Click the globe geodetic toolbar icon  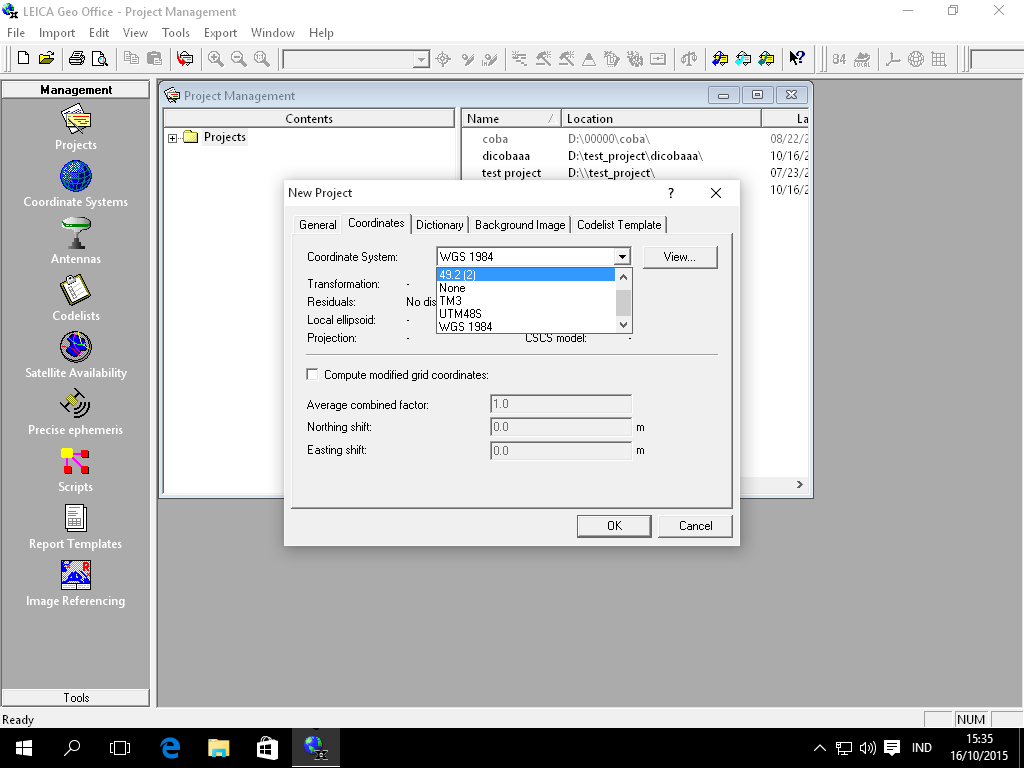coord(916,59)
